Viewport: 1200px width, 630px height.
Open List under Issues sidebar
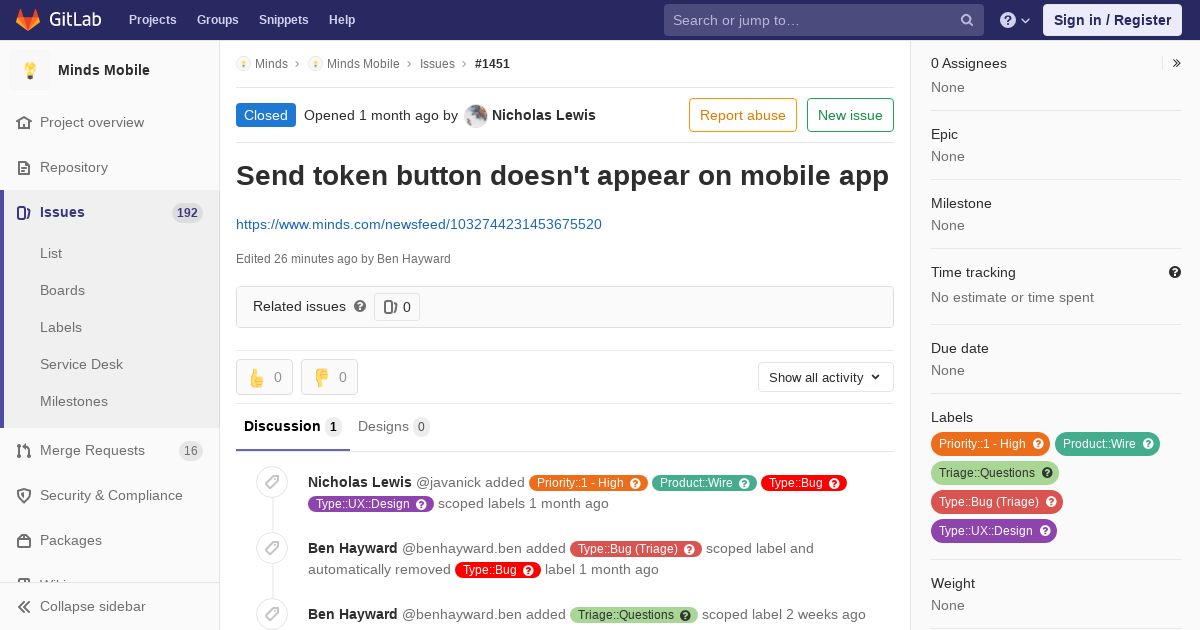click(51, 253)
